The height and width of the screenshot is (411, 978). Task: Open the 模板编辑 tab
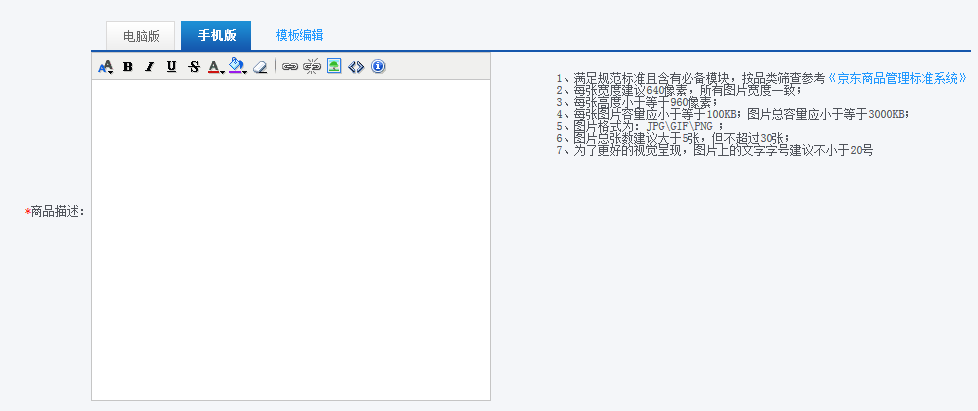(299, 35)
